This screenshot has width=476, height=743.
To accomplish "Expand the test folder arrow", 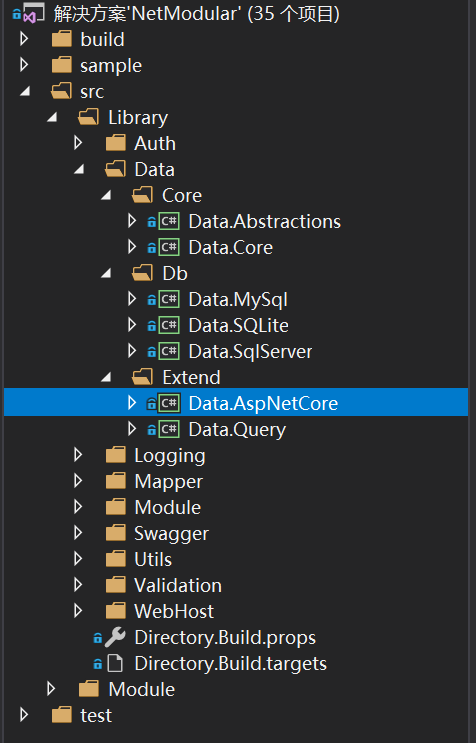I will tap(24, 715).
